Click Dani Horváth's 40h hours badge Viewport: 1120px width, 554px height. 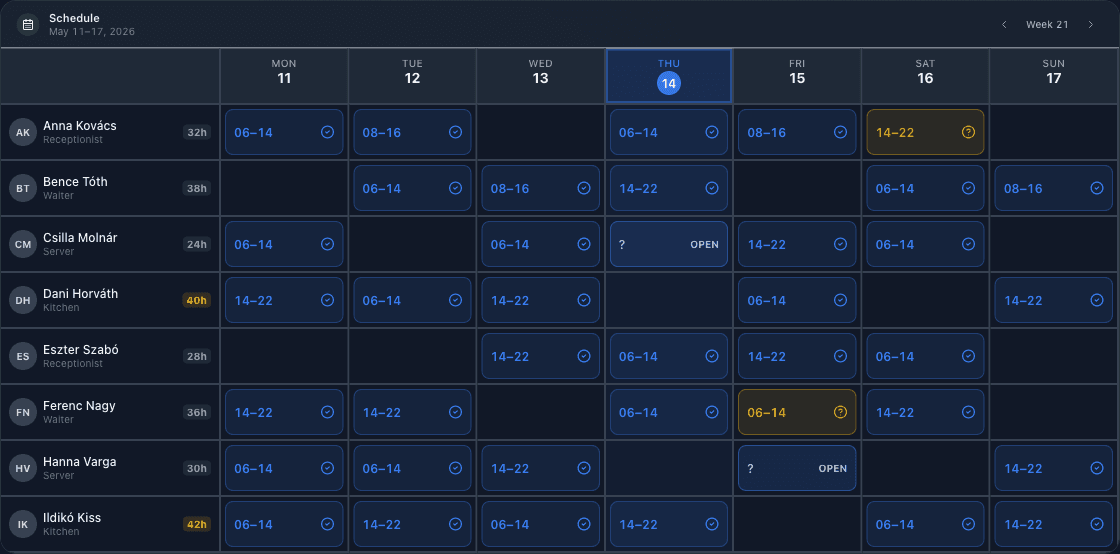[x=196, y=300]
